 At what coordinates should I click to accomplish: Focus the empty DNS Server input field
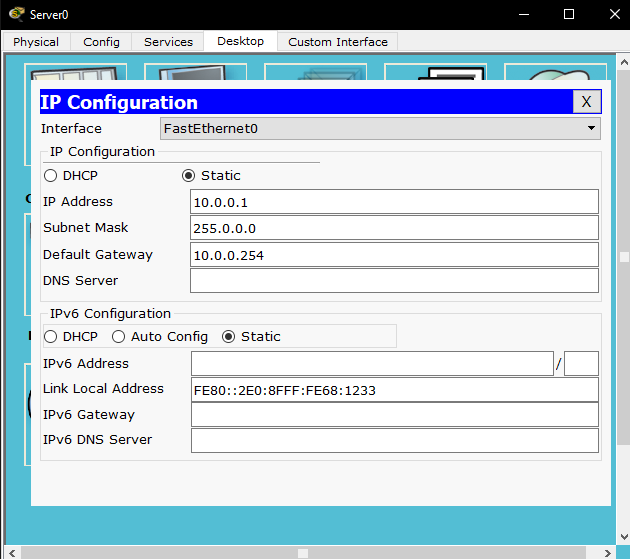394,281
